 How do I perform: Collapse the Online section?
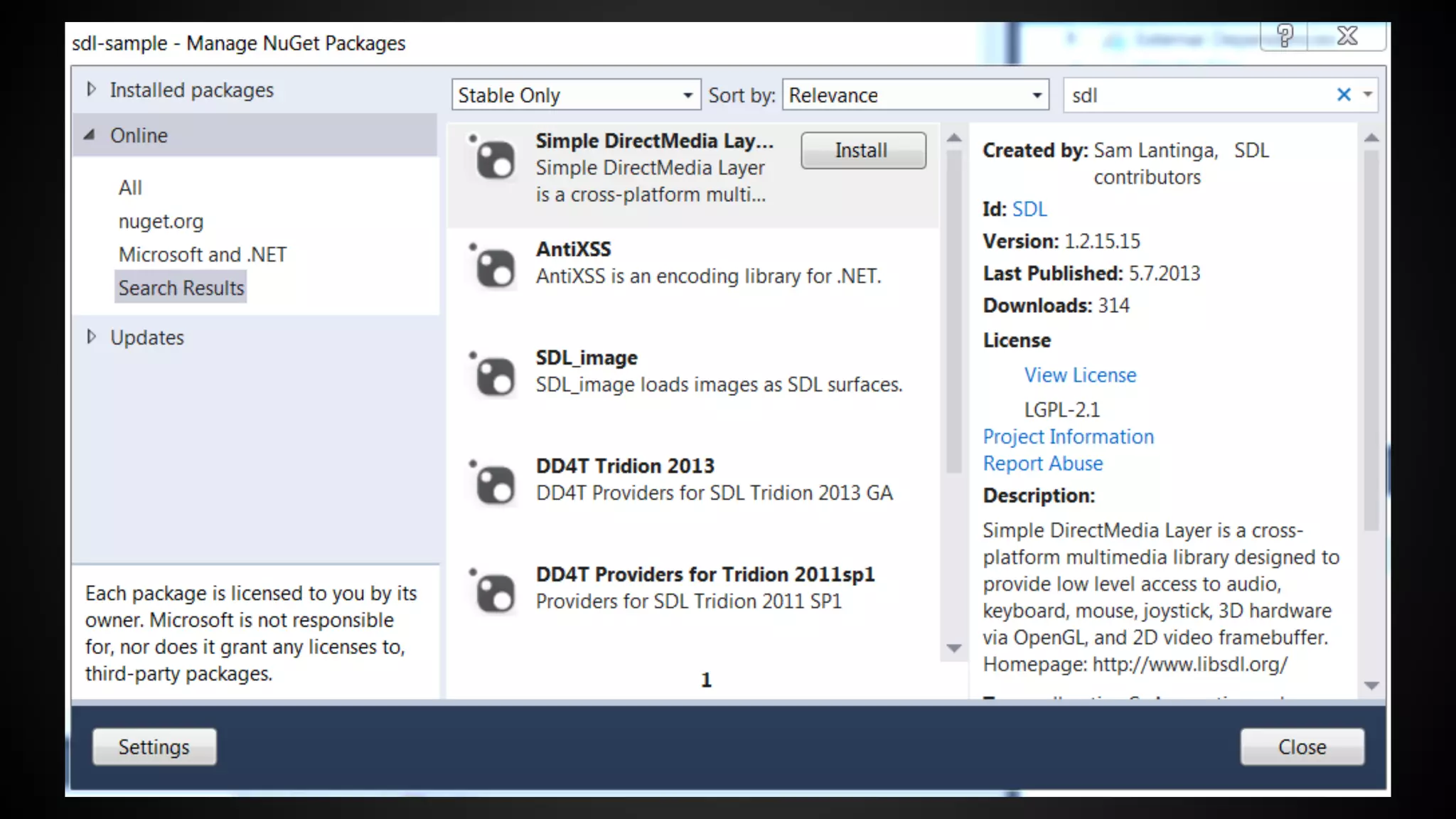[90, 134]
